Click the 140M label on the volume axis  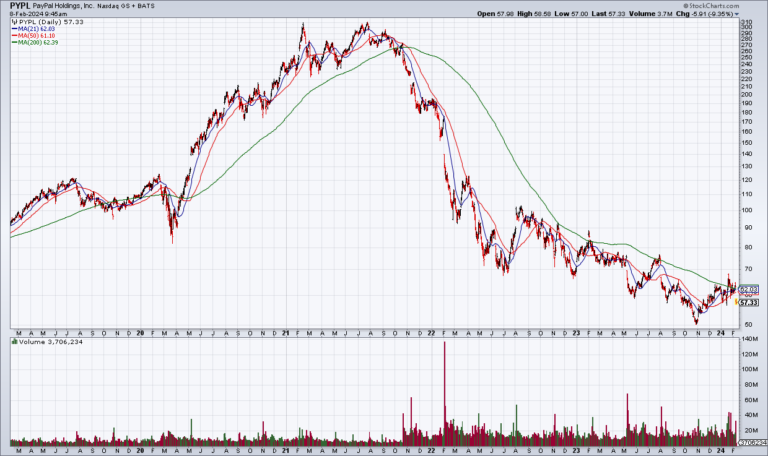click(x=749, y=339)
